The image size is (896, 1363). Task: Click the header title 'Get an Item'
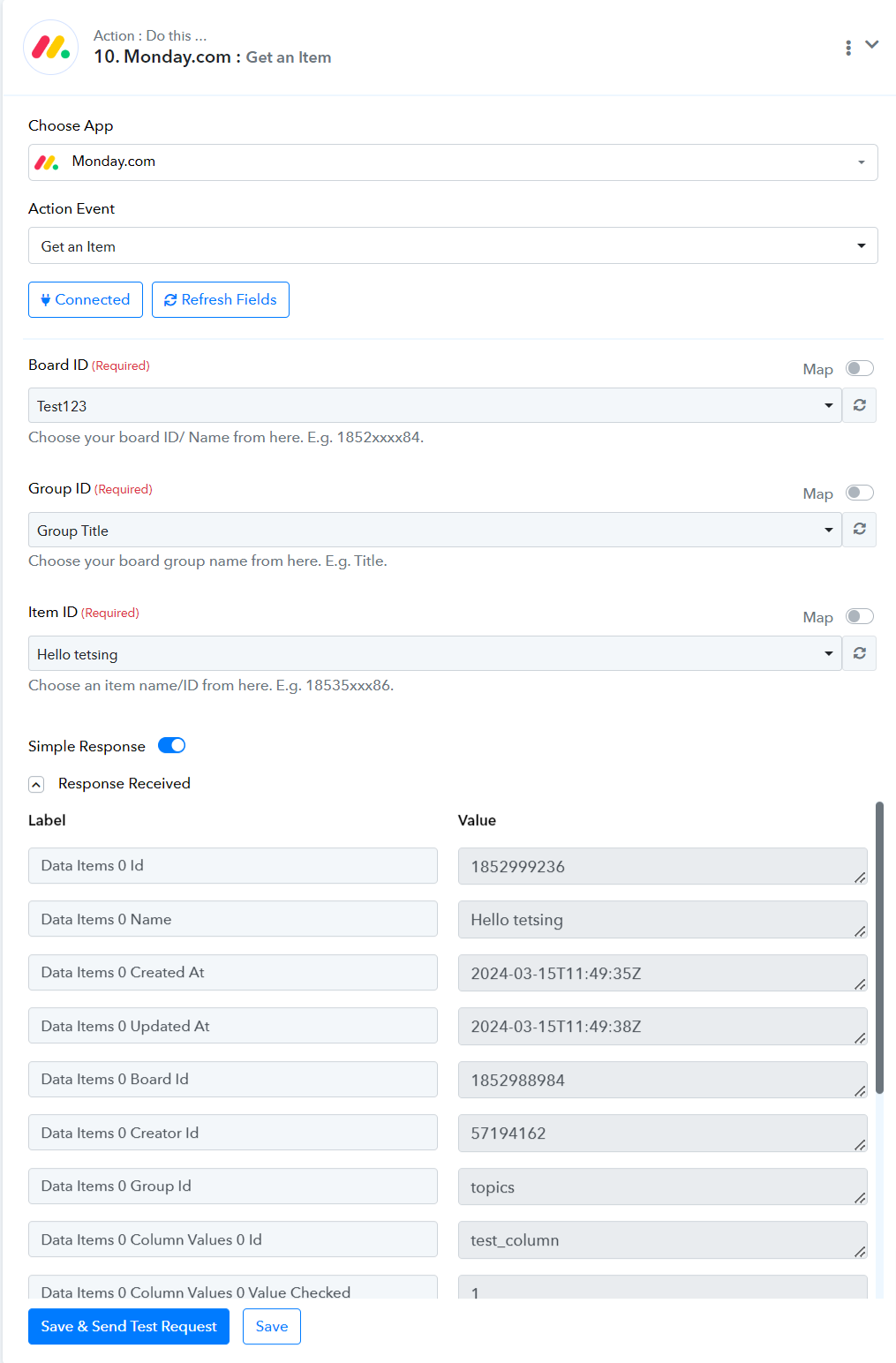click(289, 57)
